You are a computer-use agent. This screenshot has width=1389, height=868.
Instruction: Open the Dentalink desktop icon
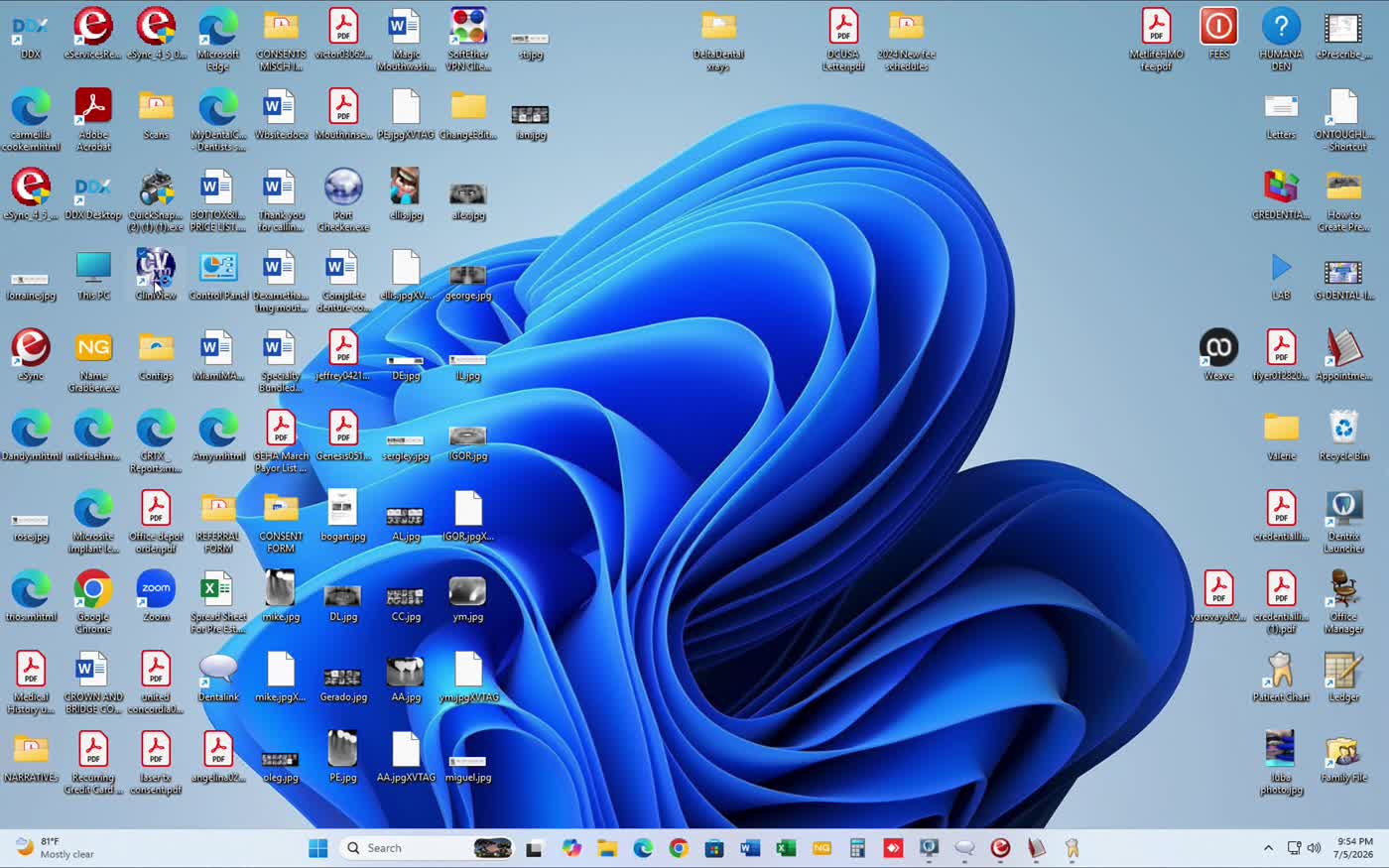coord(218,677)
